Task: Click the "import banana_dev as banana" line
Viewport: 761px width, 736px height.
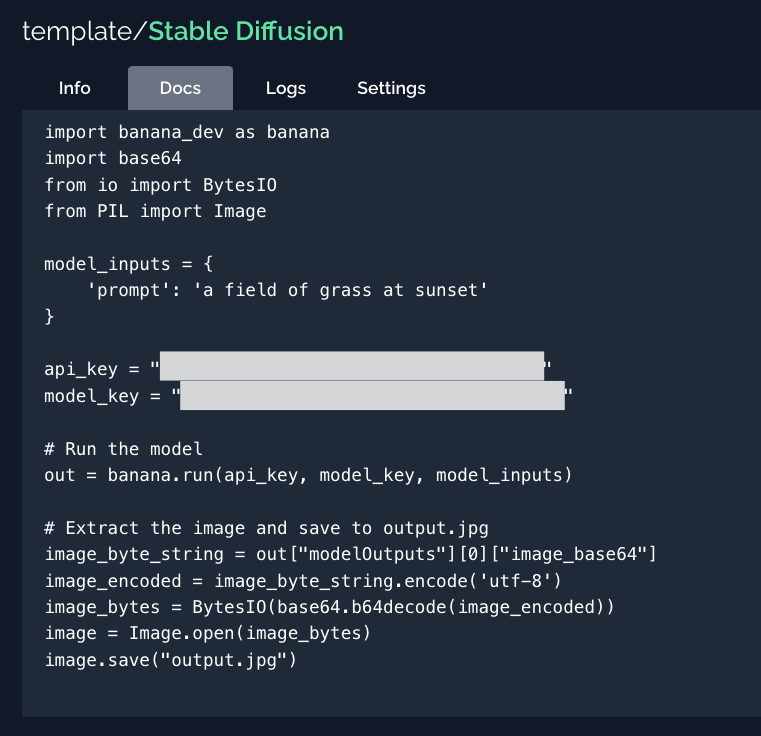Action: [x=187, y=132]
